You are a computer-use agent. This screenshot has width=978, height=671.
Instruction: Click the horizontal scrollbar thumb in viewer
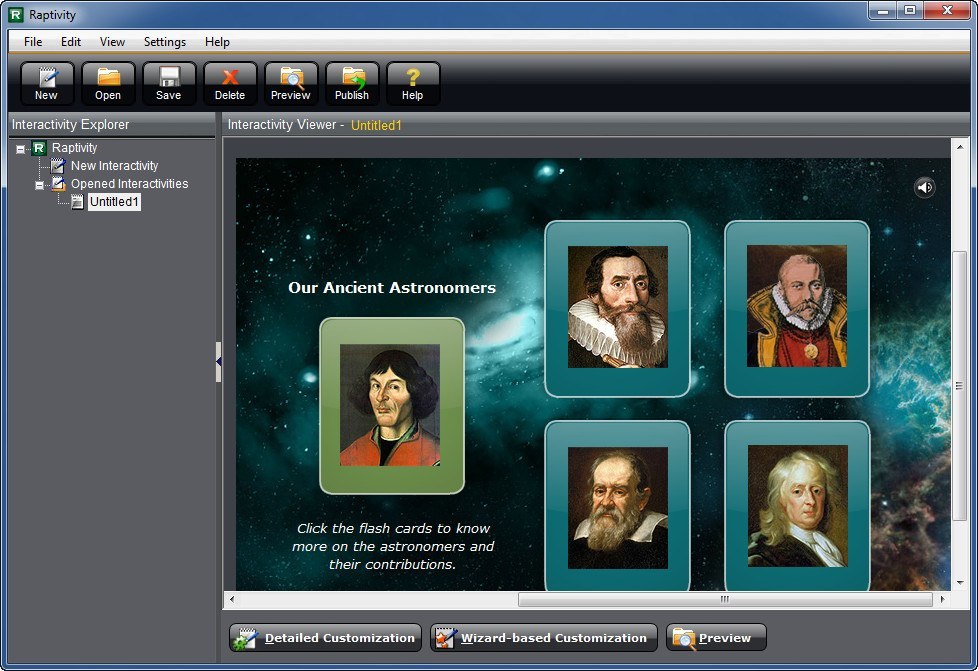[724, 599]
